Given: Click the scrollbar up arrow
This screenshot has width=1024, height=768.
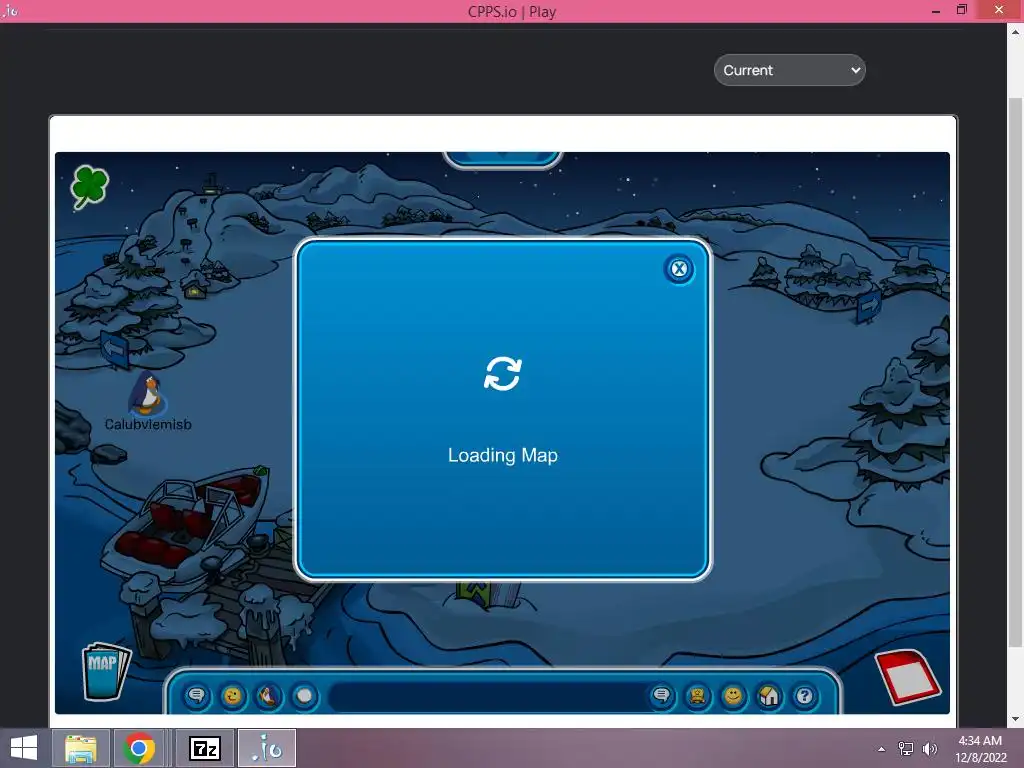Looking at the screenshot, I should pos(1015,31).
